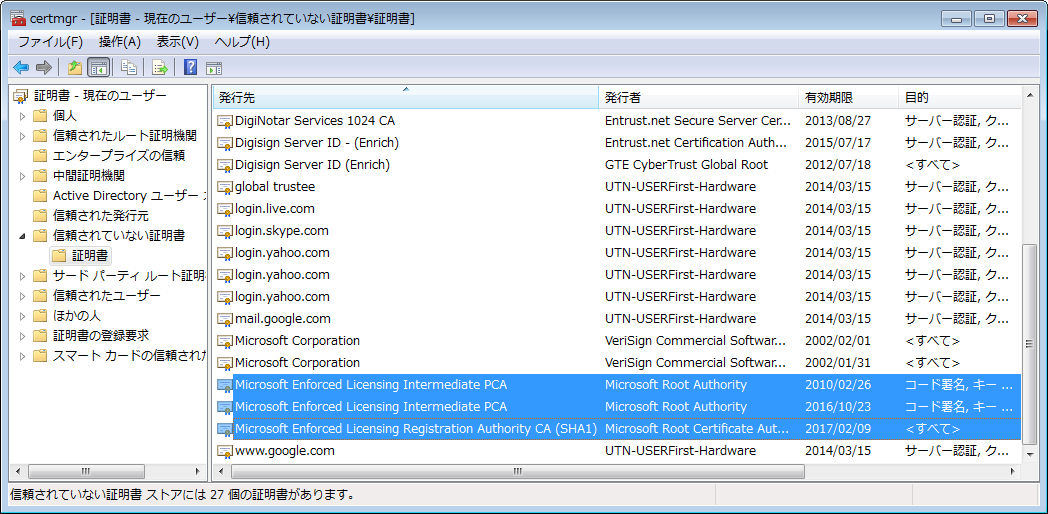Click the Copy toolbar icon

(129, 68)
